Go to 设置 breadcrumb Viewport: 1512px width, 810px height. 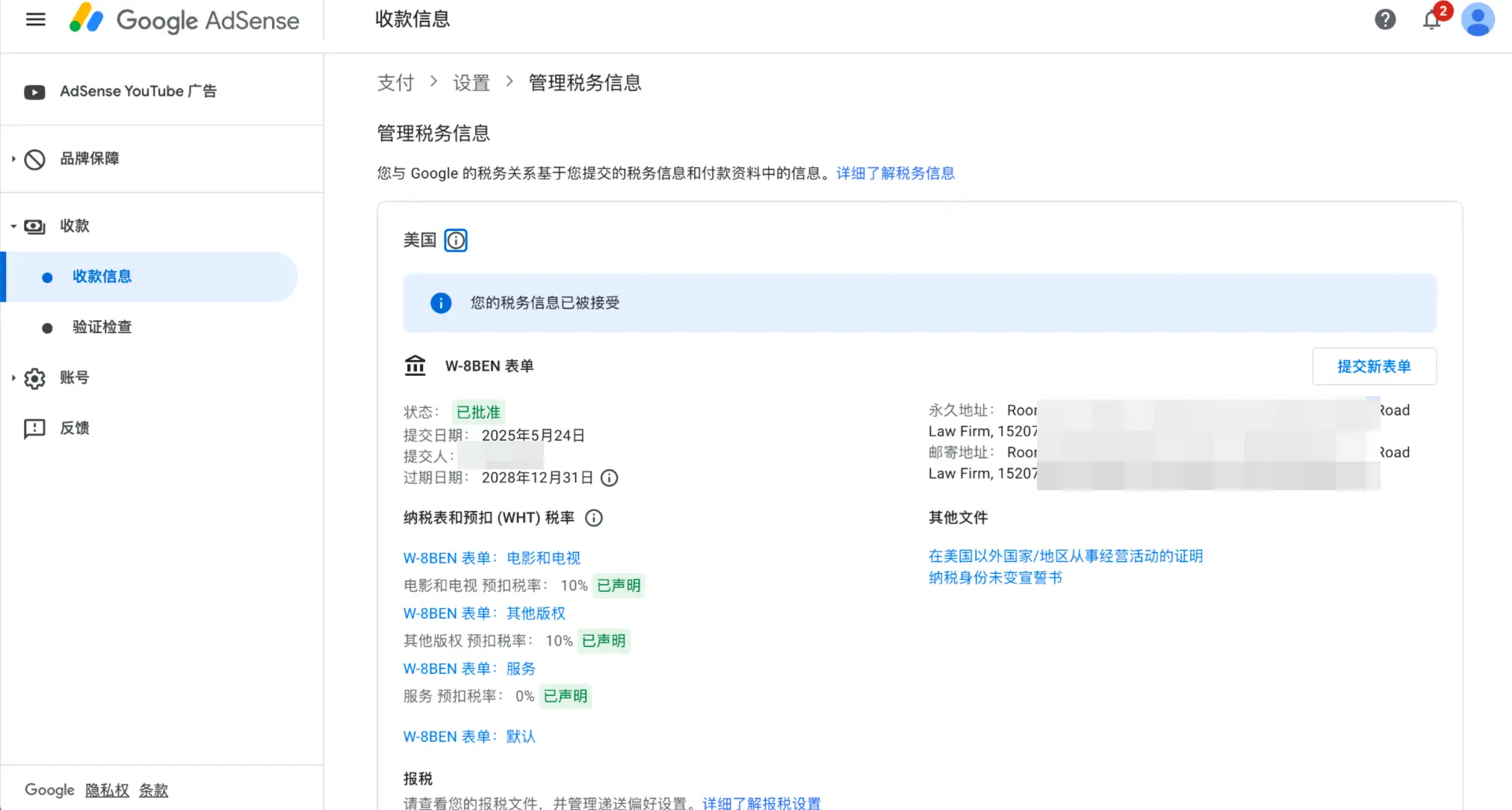(471, 82)
